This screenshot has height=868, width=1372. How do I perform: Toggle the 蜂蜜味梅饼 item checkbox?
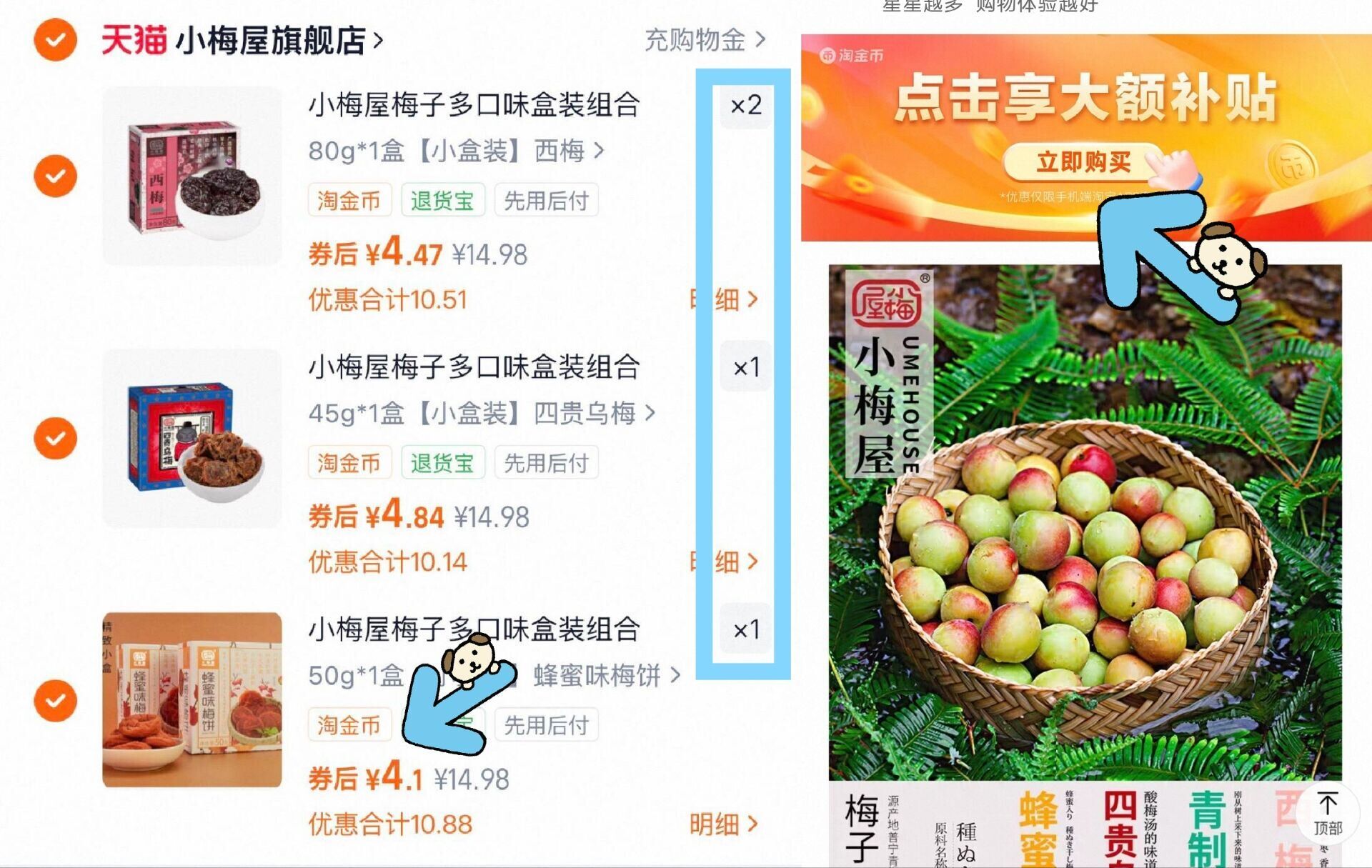[55, 700]
